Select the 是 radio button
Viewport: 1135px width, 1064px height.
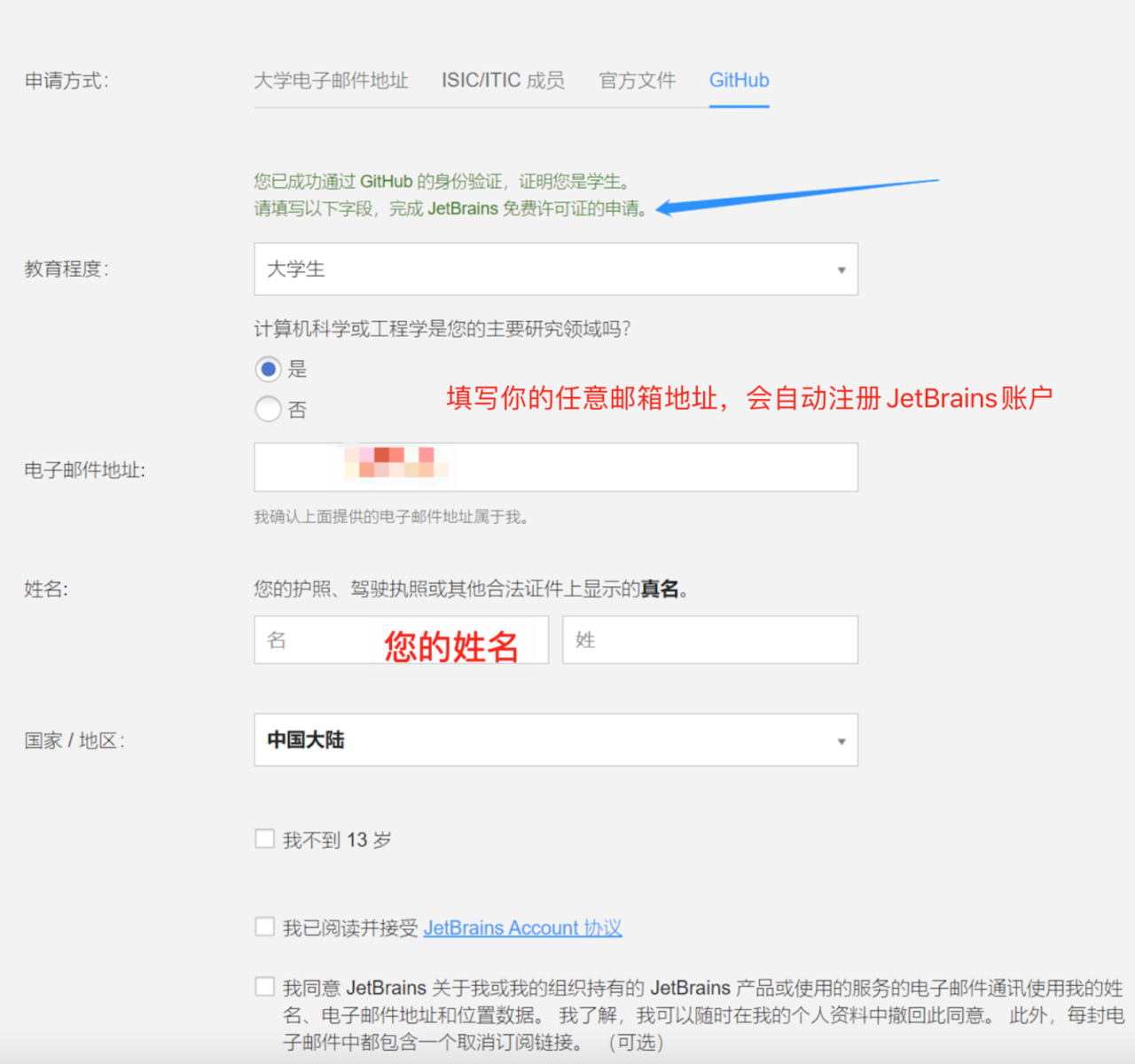pyautogui.click(x=268, y=369)
